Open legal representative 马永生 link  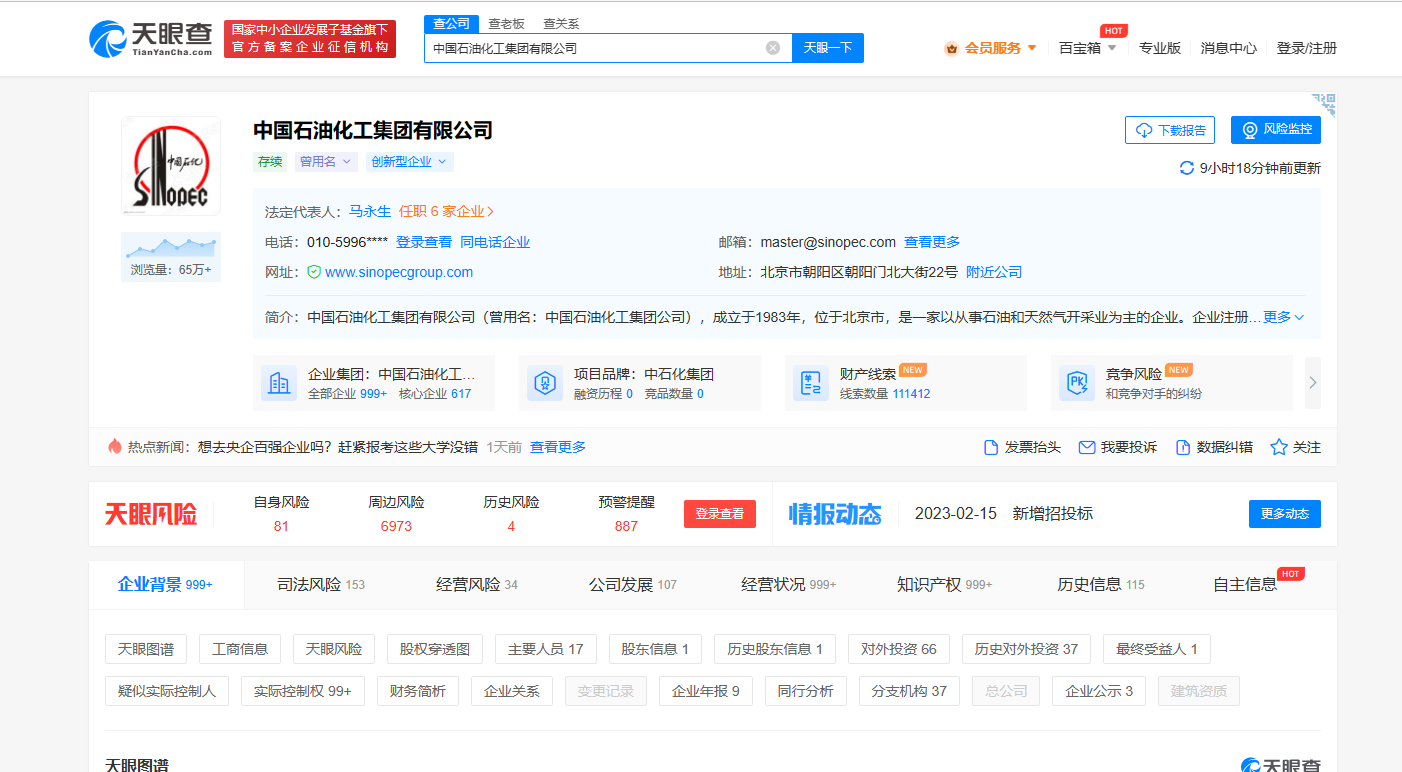tap(370, 211)
